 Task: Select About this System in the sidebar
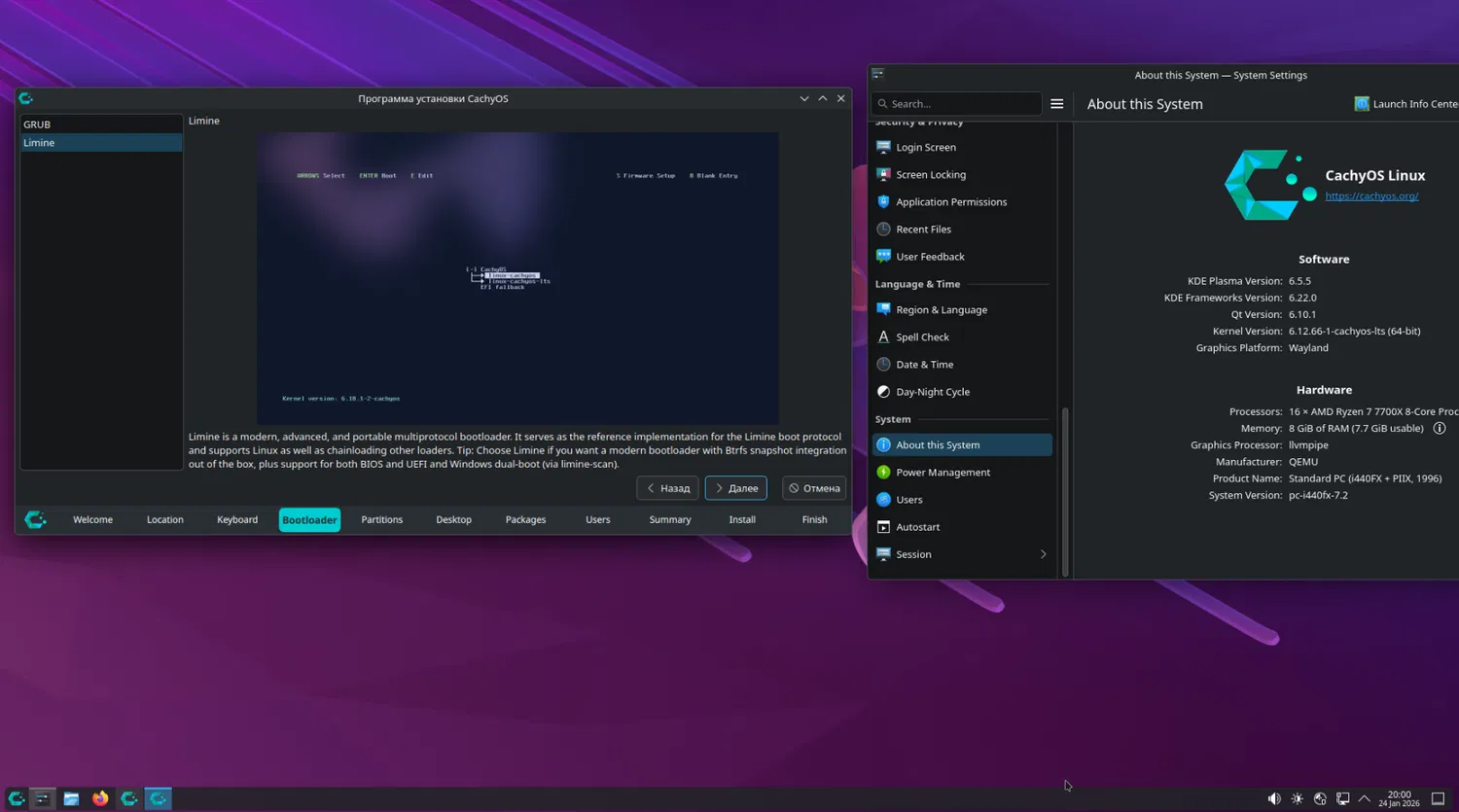(x=963, y=445)
